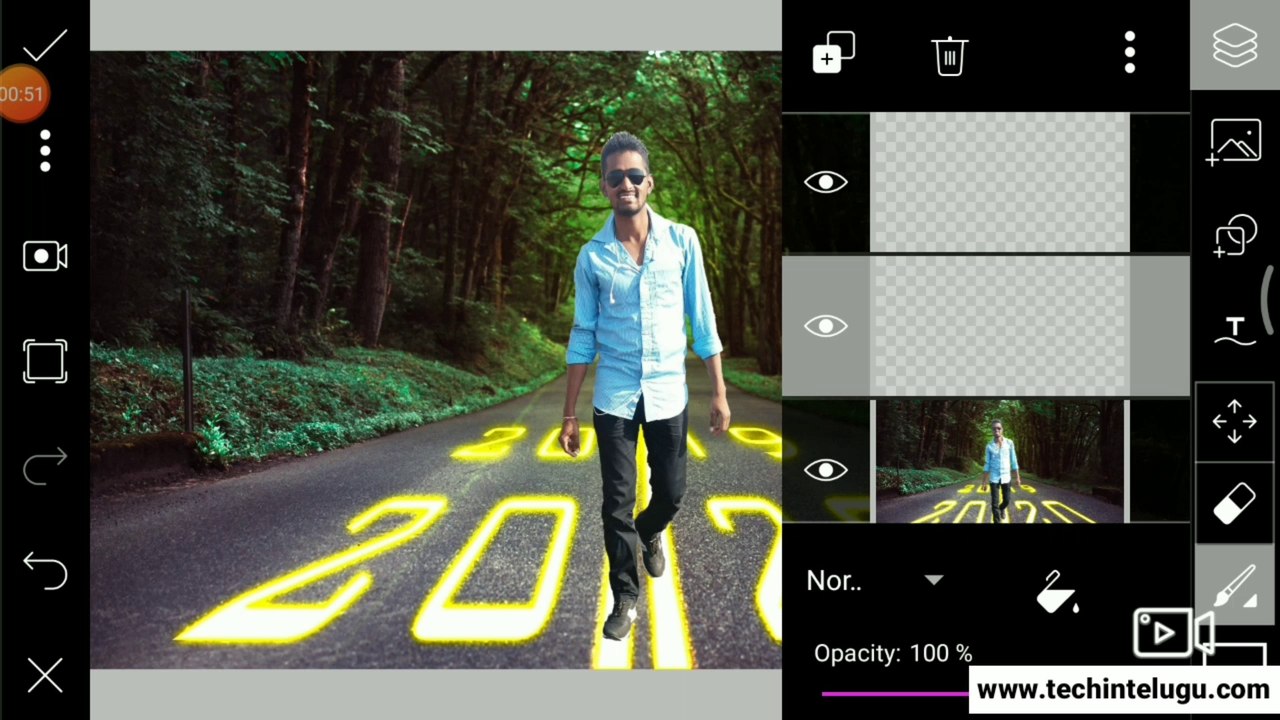
Task: Adjust the Opacity slider
Action: click(x=895, y=693)
